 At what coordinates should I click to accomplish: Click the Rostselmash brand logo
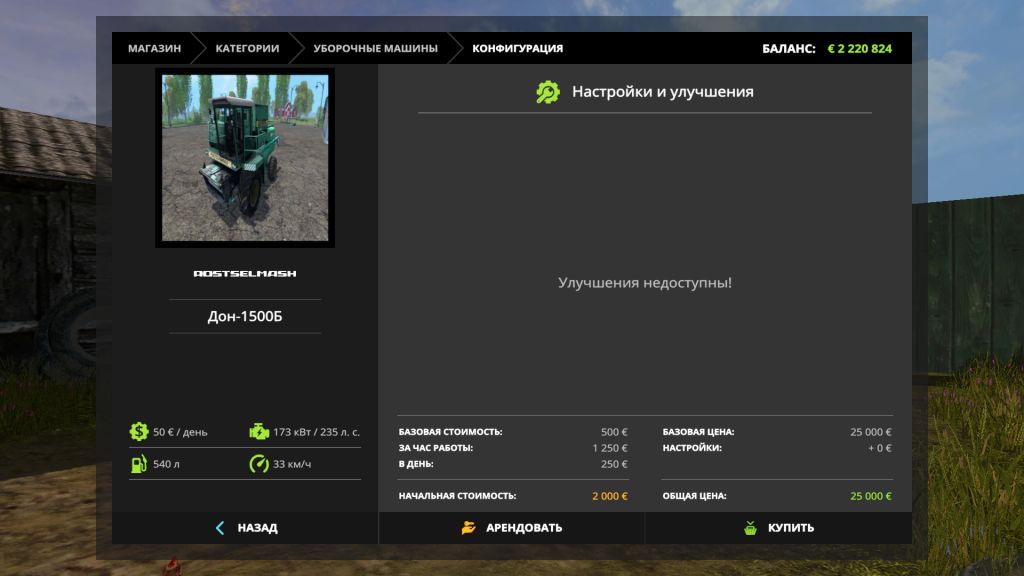coord(245,273)
